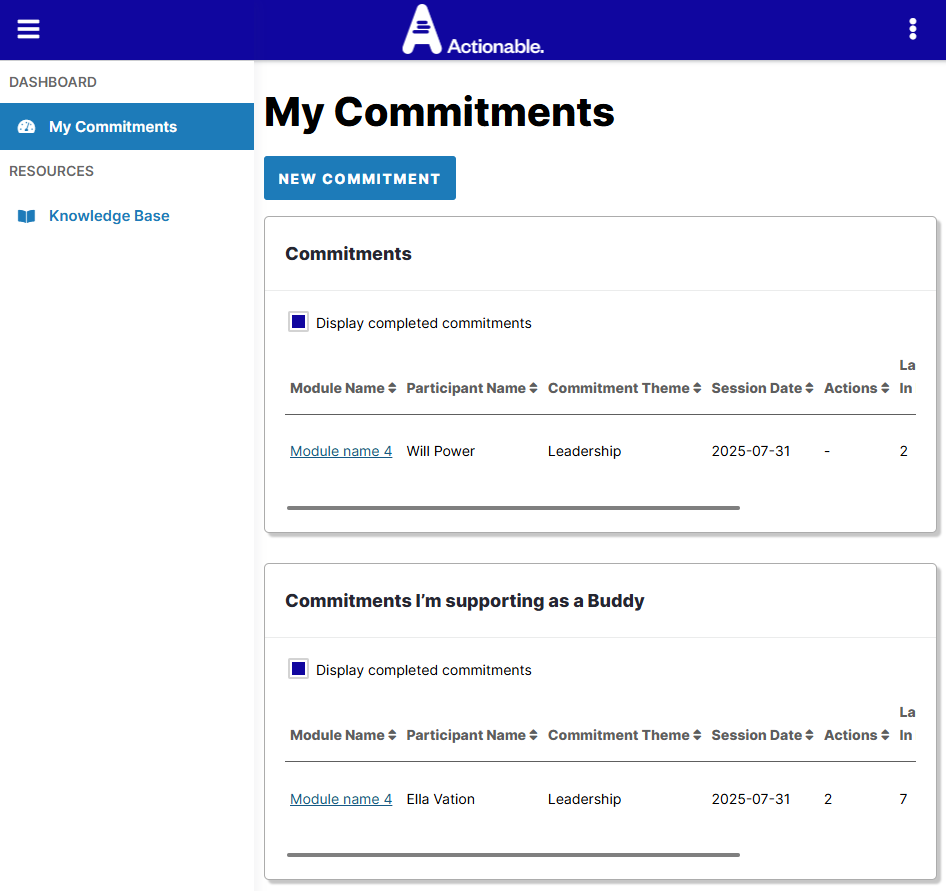The height and width of the screenshot is (891, 946).
Task: Click the Actionable logo in header
Action: (472, 30)
